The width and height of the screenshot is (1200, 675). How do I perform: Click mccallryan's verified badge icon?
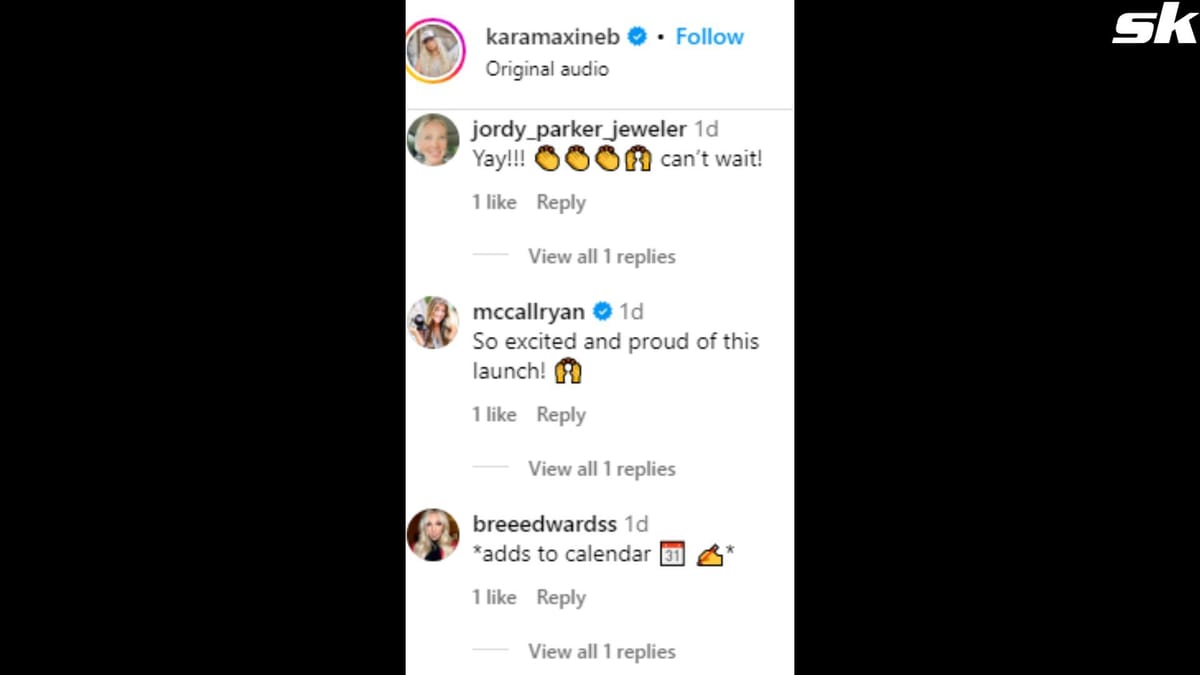(x=603, y=312)
